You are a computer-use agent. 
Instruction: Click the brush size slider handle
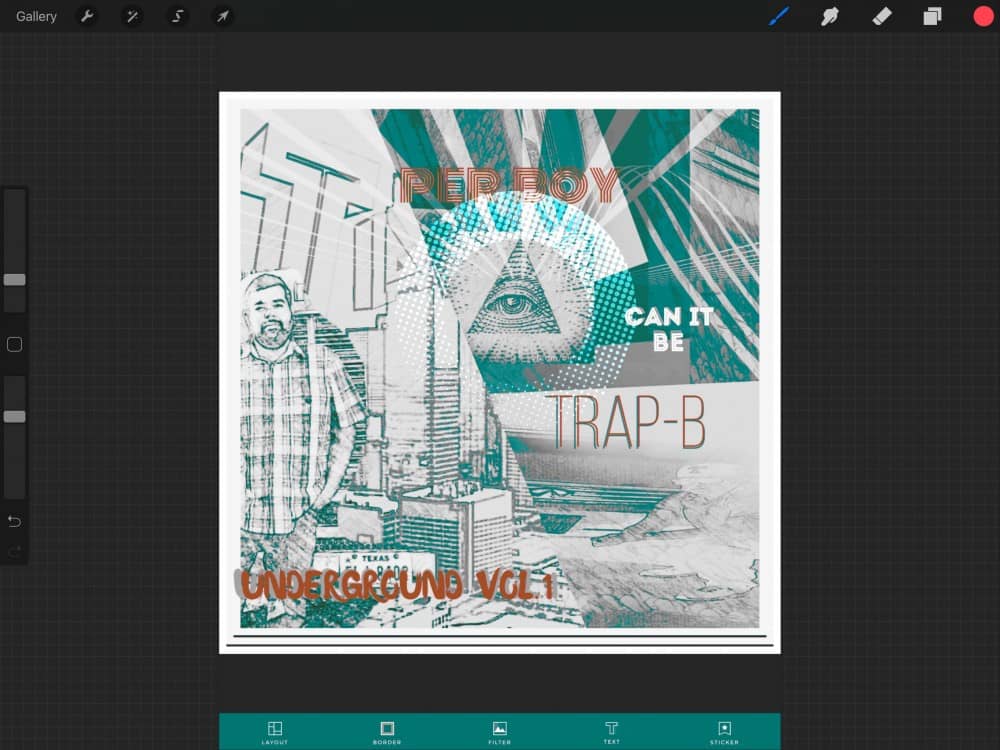(15, 279)
